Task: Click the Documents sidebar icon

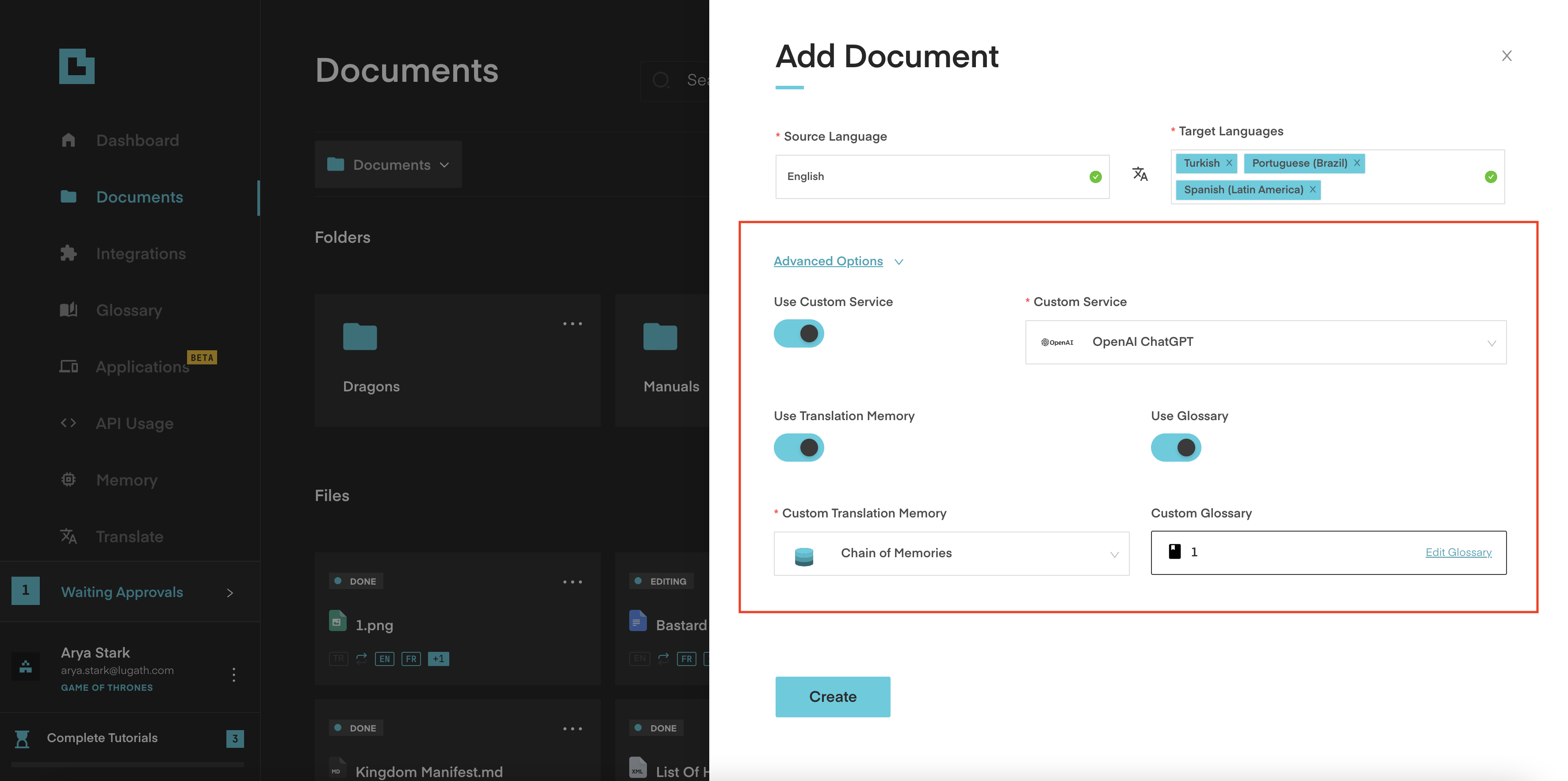Action: (x=68, y=197)
